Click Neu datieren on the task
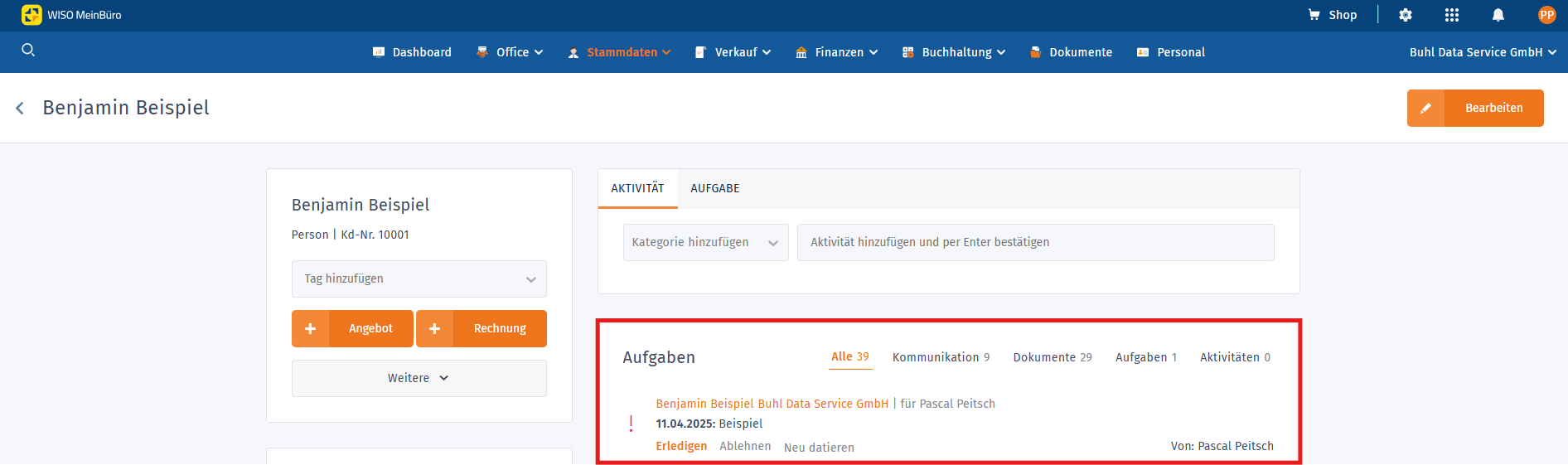The image size is (1568, 465). [819, 448]
